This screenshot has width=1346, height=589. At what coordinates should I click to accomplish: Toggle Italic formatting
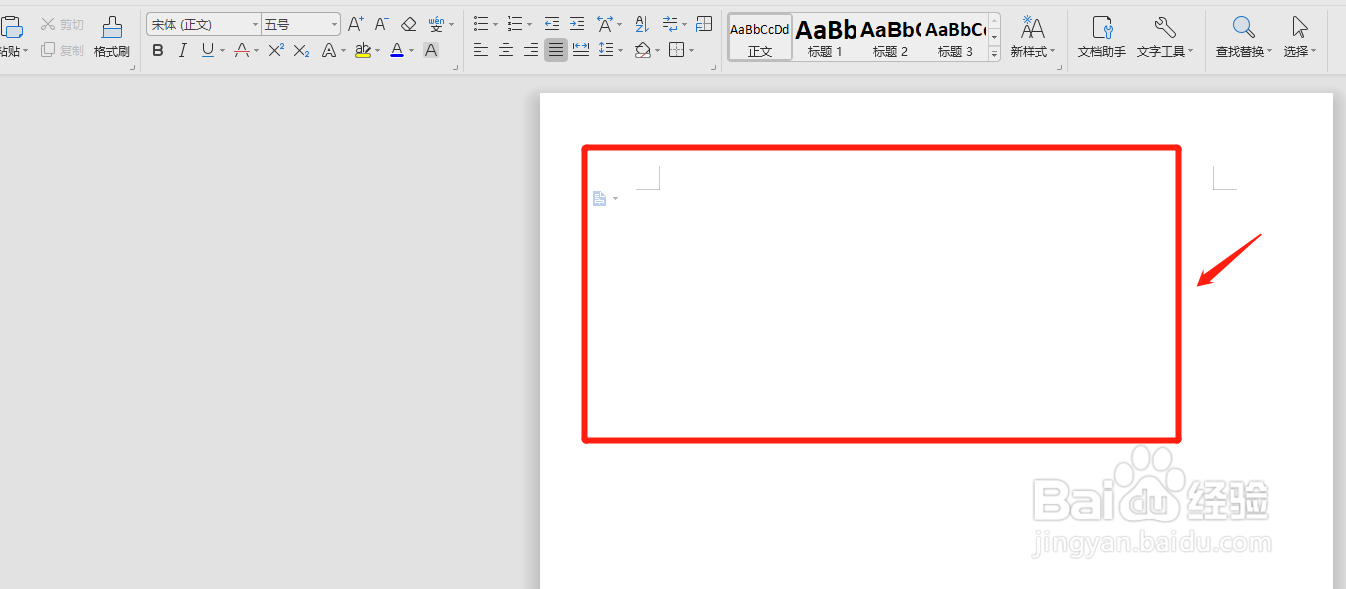click(182, 50)
